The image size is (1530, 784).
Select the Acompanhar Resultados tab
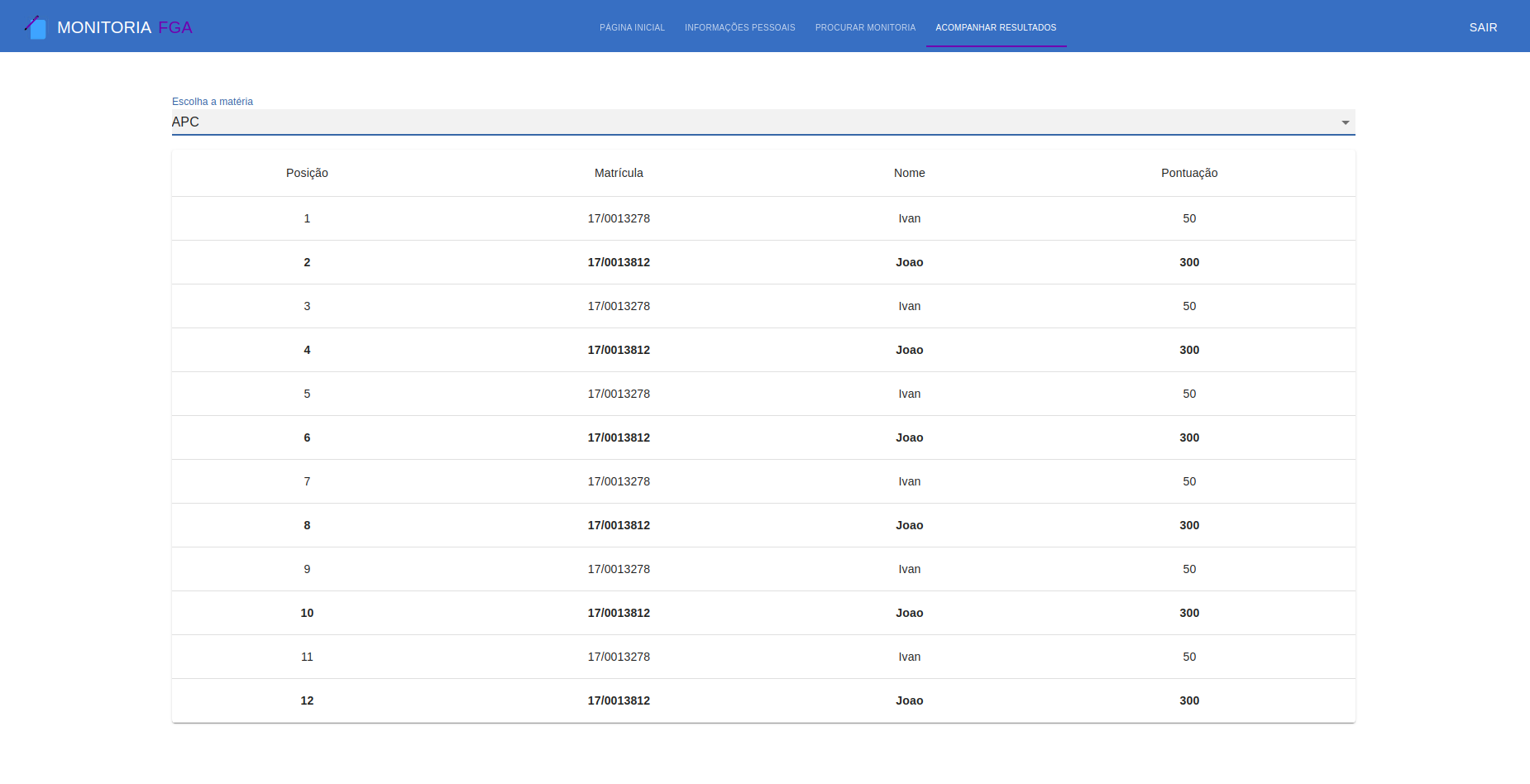point(996,27)
